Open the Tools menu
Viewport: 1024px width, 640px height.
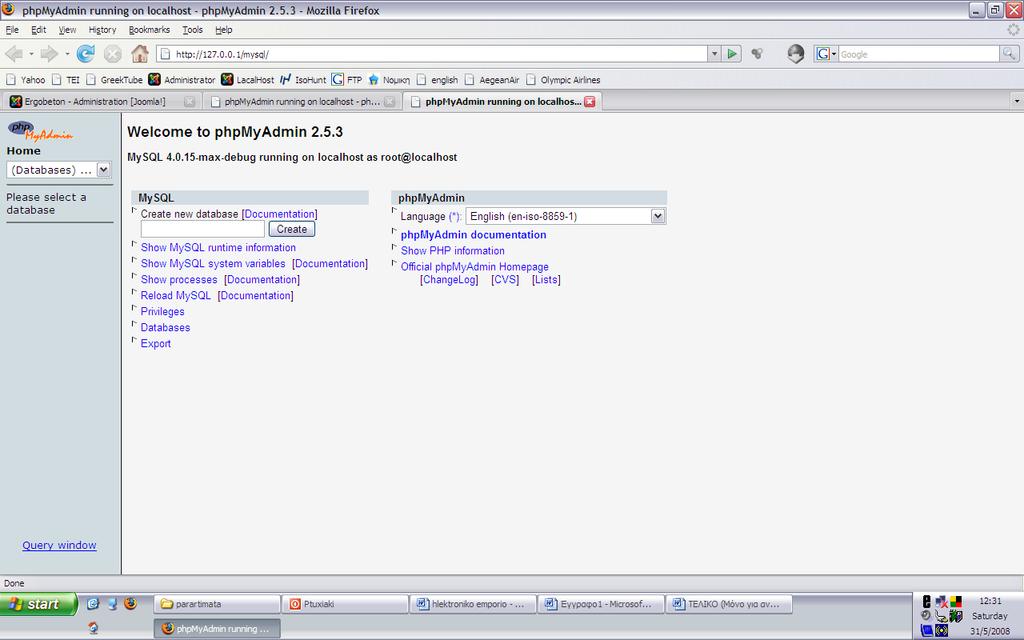coord(192,29)
